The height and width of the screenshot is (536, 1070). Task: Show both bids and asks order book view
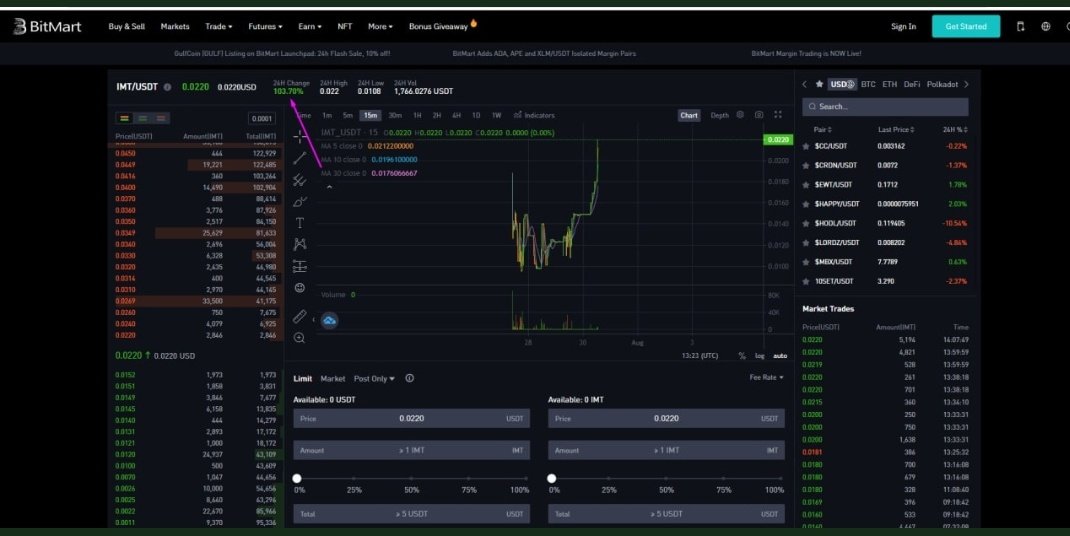124,118
